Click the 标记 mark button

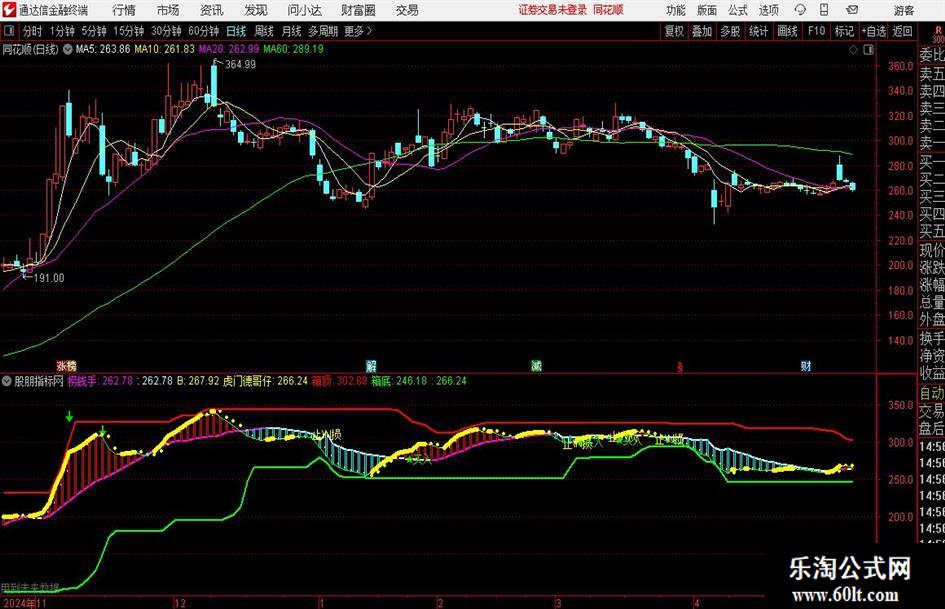(x=844, y=31)
